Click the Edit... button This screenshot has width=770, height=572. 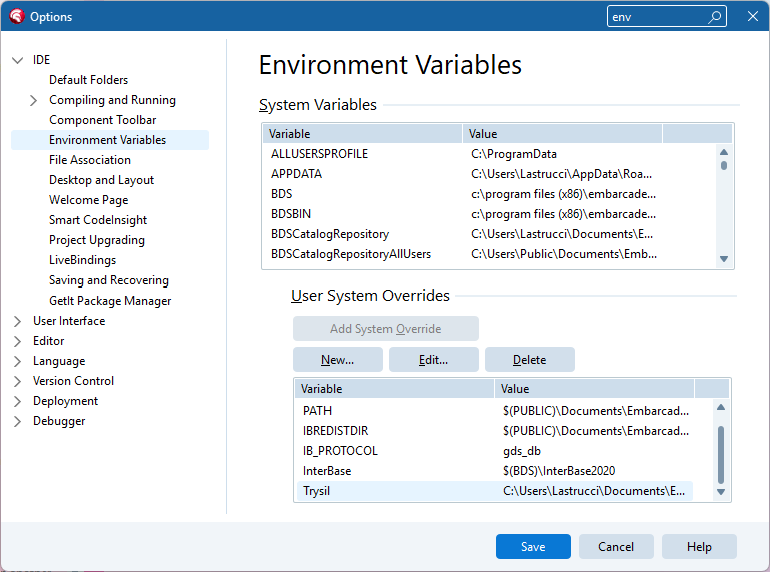tap(434, 360)
